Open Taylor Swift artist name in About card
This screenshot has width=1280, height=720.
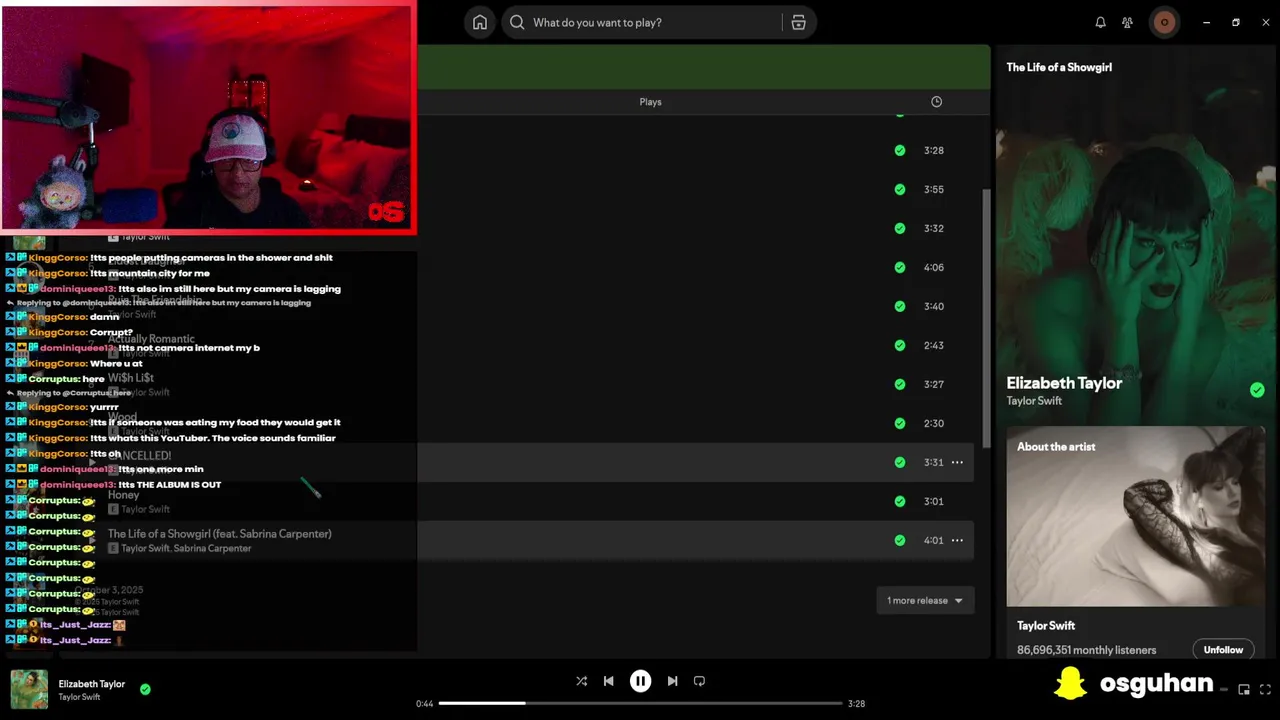coord(1046,626)
